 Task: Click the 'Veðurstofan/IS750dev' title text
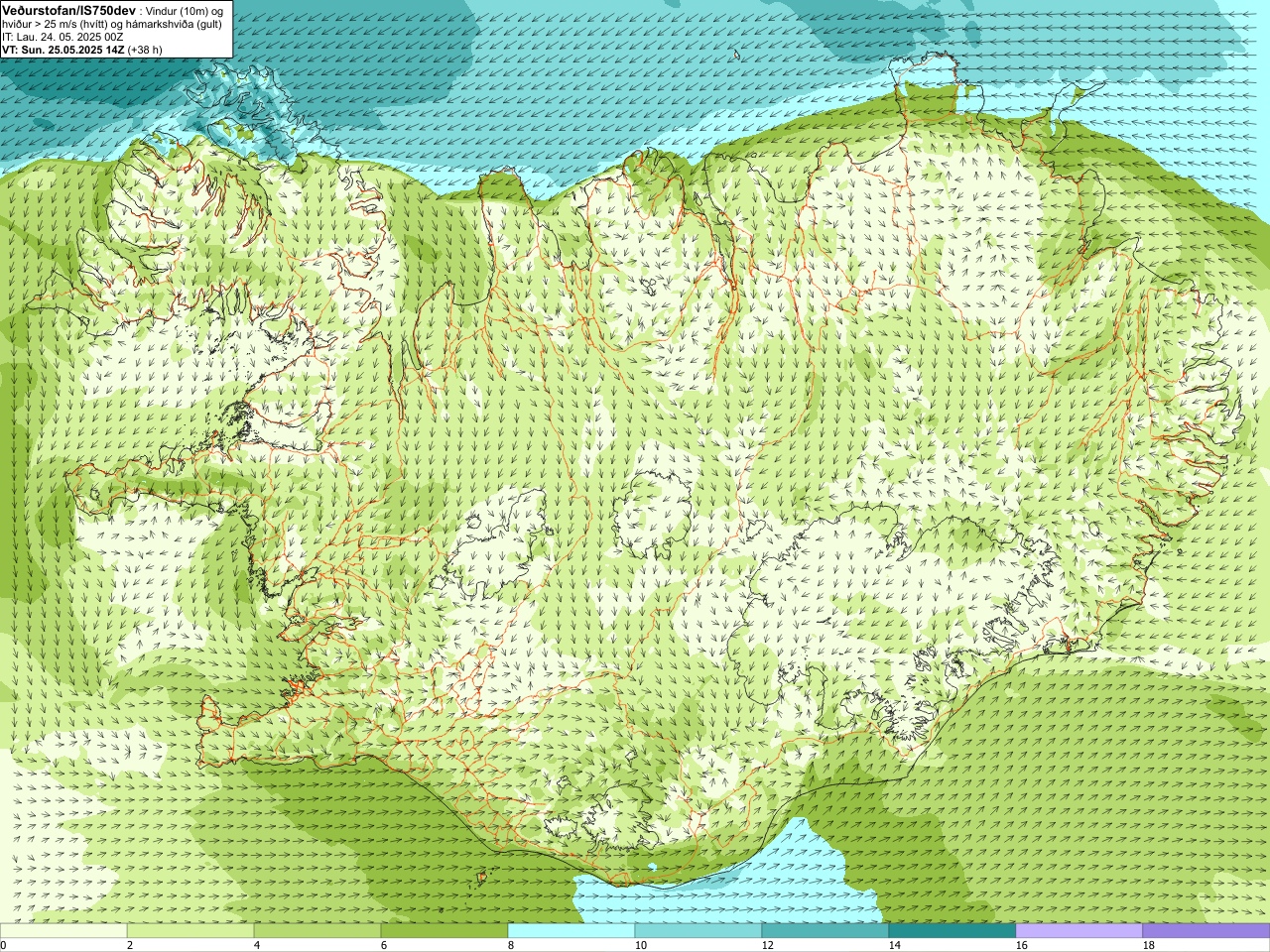tap(68, 10)
